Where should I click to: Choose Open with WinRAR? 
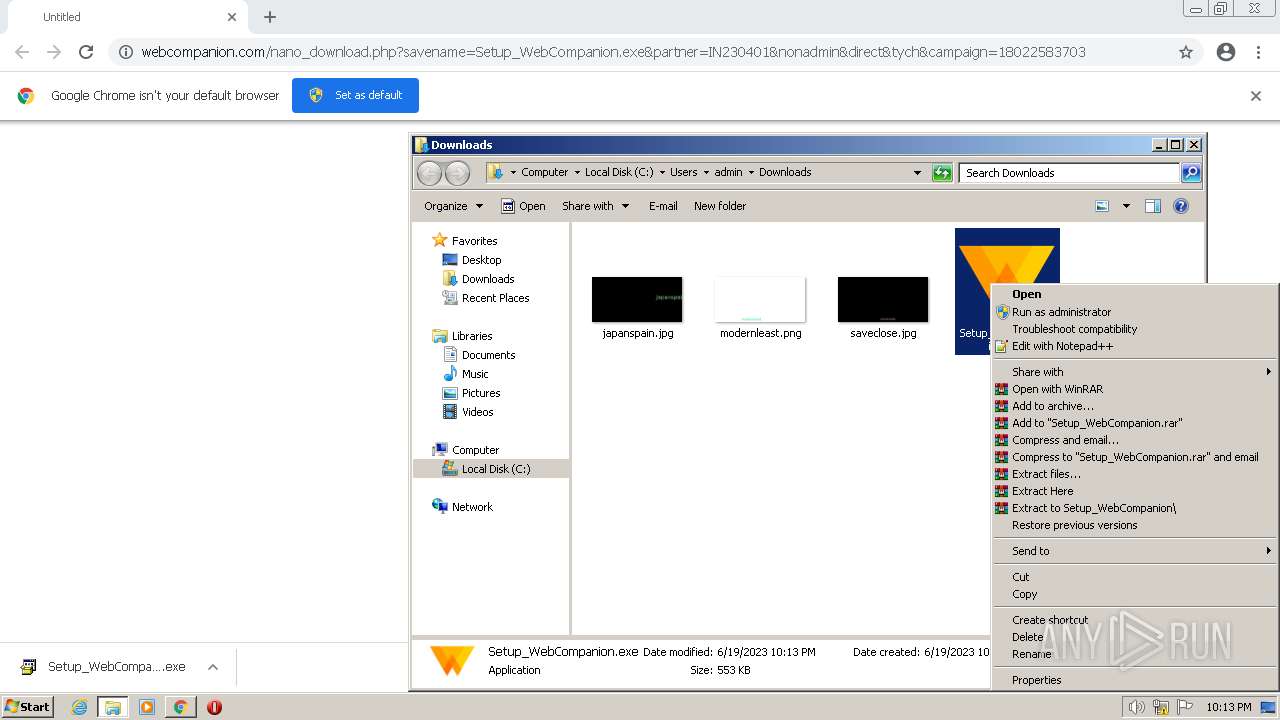coord(1135,389)
